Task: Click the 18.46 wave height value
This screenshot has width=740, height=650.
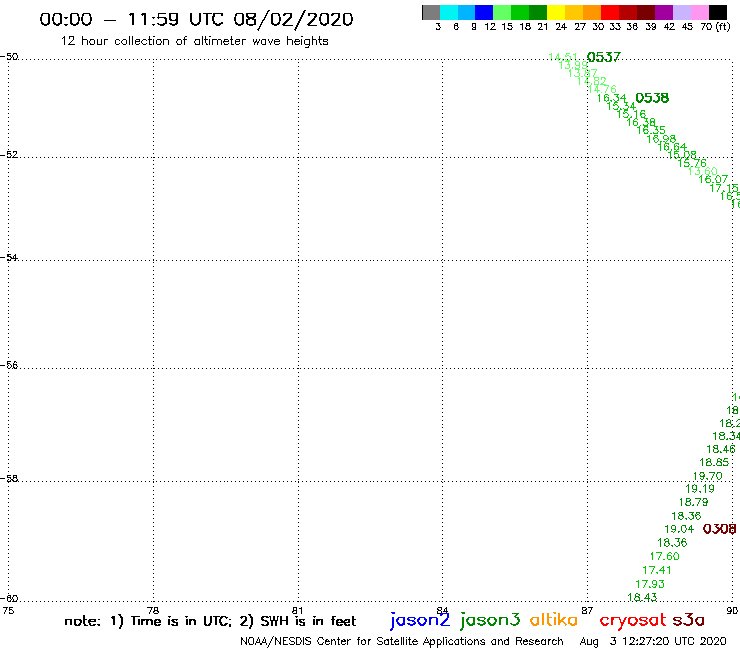Action: (721, 449)
